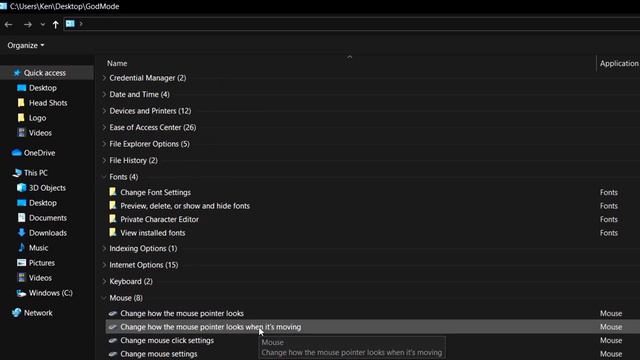This screenshot has width=640, height=360.
Task: Expand Credential Manager group
Action: [x=104, y=78]
